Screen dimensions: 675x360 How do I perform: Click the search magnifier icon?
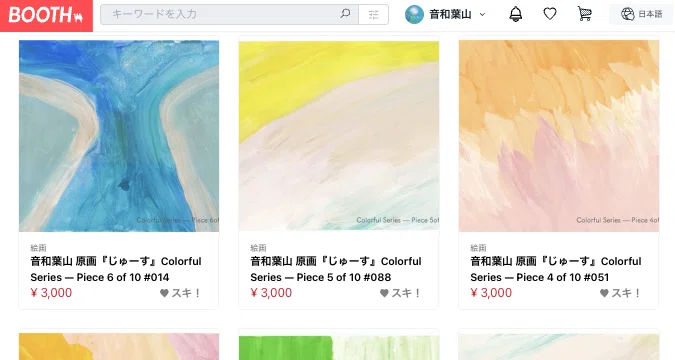[x=345, y=14]
